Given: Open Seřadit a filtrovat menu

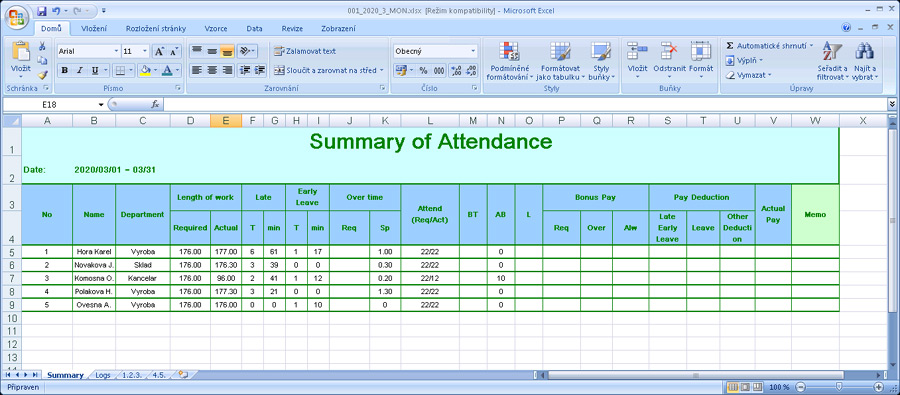Looking at the screenshot, I should tap(832, 60).
